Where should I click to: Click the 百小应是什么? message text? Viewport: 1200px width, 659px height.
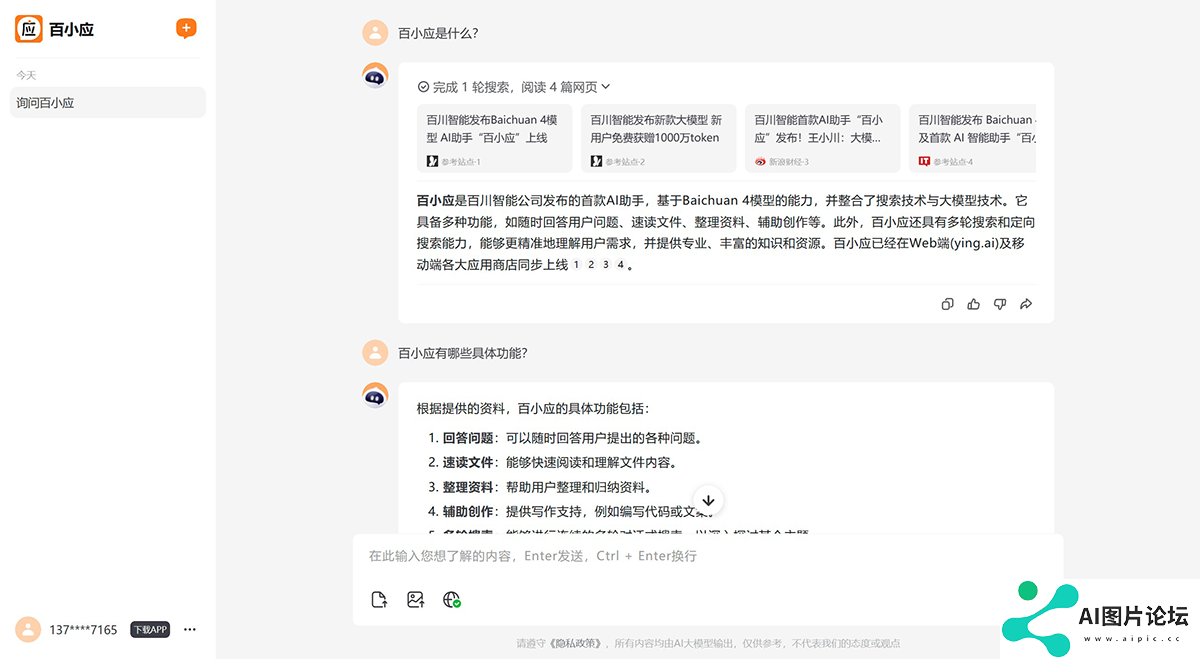438,33
